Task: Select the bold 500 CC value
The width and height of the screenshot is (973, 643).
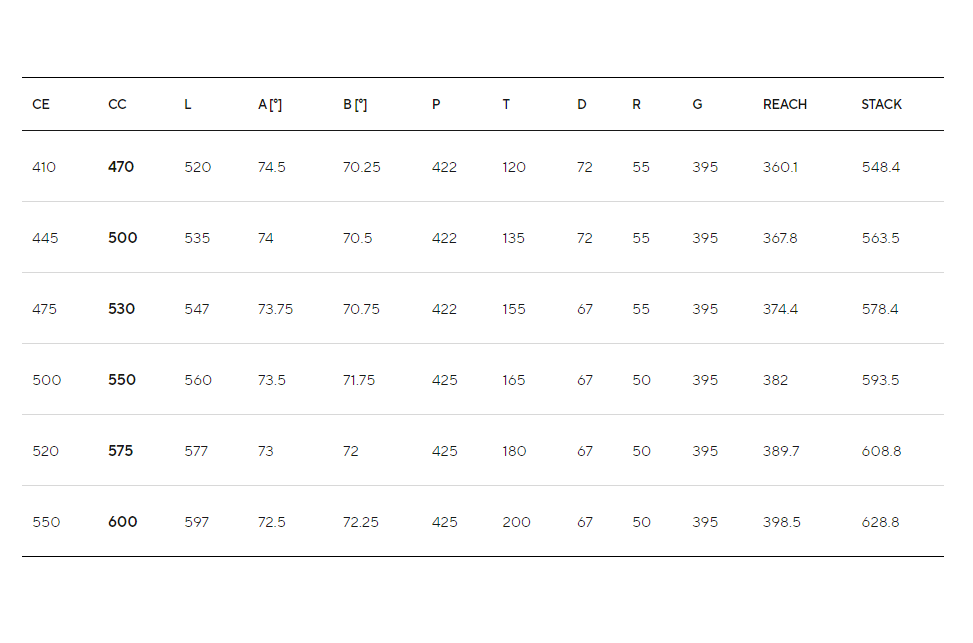Action: pos(123,238)
